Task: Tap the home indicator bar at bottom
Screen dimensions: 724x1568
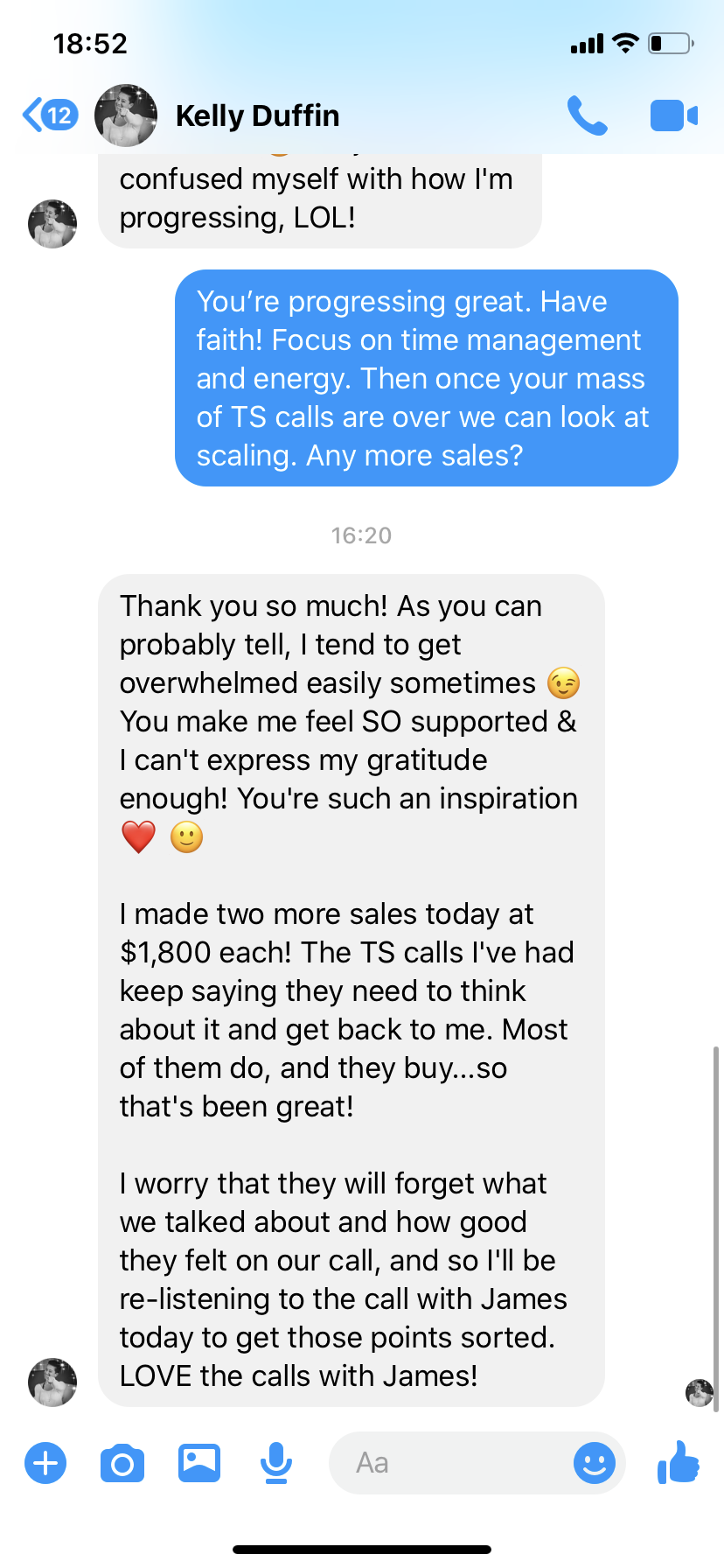Action: (362, 1549)
